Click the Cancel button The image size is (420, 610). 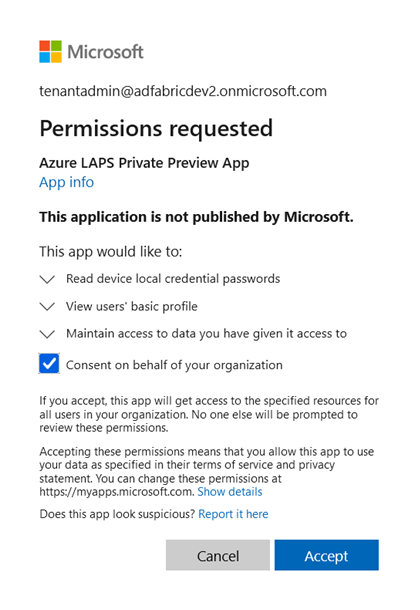(x=218, y=555)
